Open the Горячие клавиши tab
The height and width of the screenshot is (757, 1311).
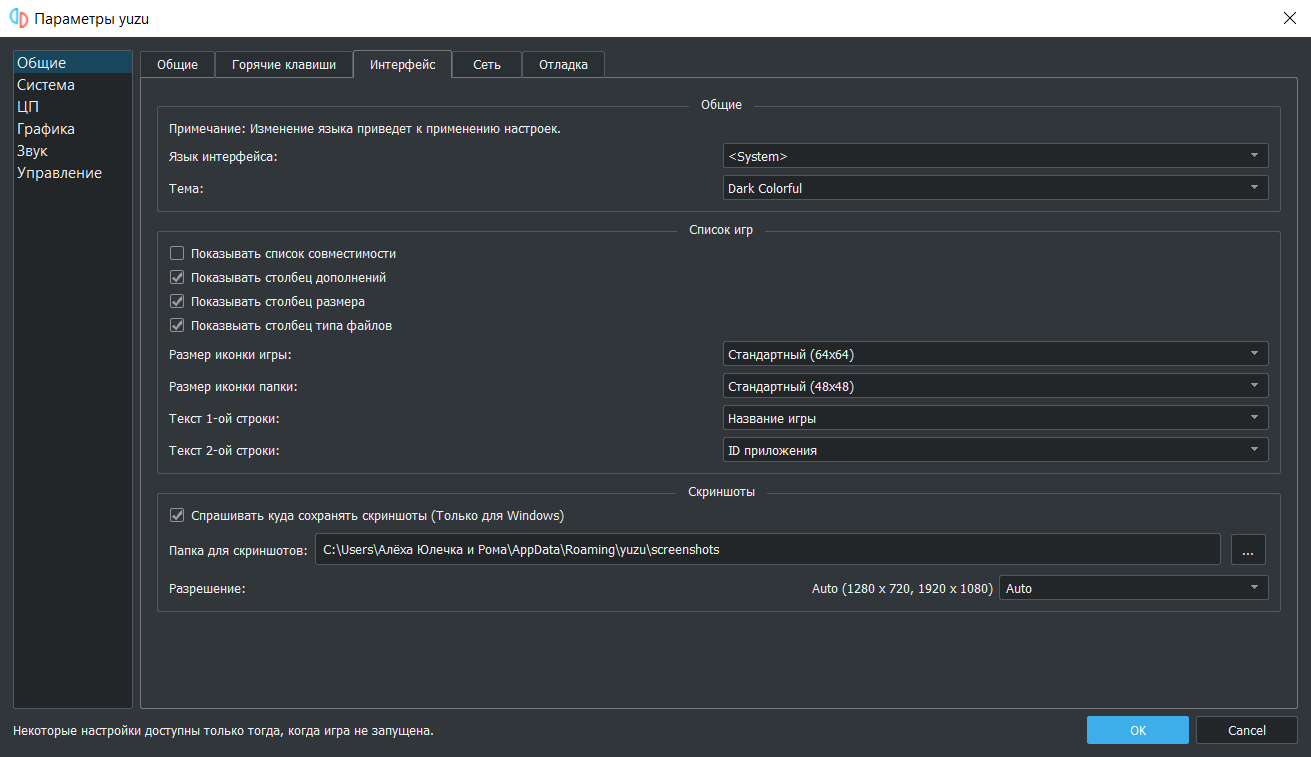click(284, 65)
